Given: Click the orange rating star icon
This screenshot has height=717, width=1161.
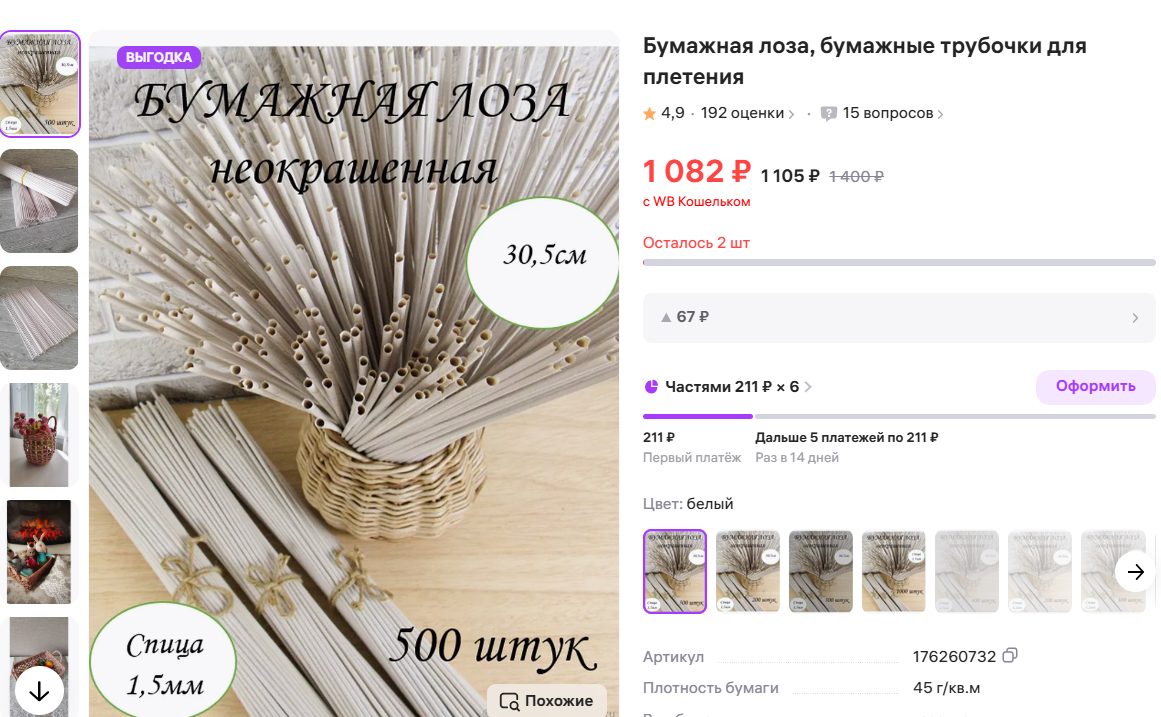Looking at the screenshot, I should [649, 113].
